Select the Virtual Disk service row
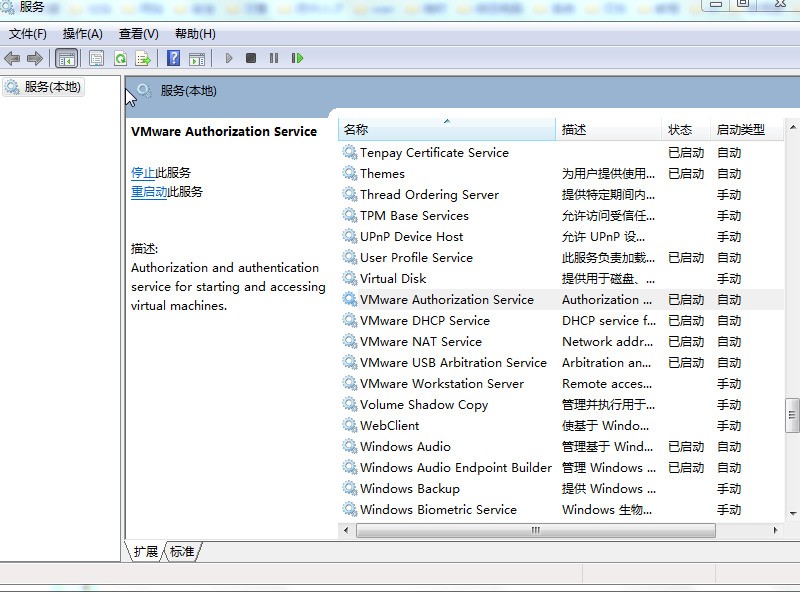Image resolution: width=800 pixels, height=592 pixels. (561, 279)
